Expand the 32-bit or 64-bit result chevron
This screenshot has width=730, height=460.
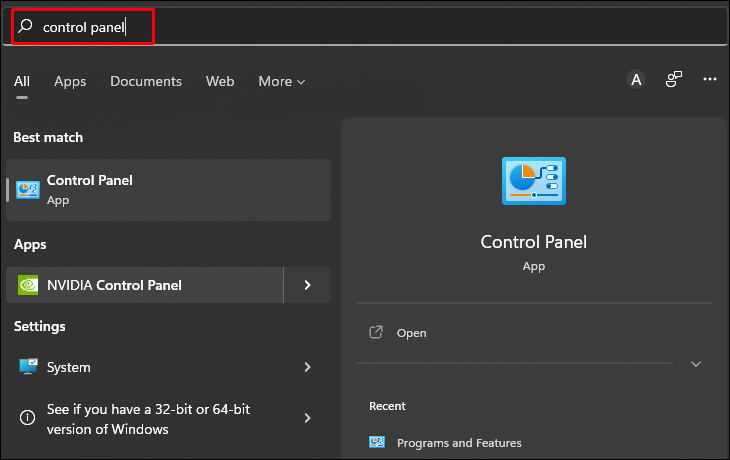[307, 417]
